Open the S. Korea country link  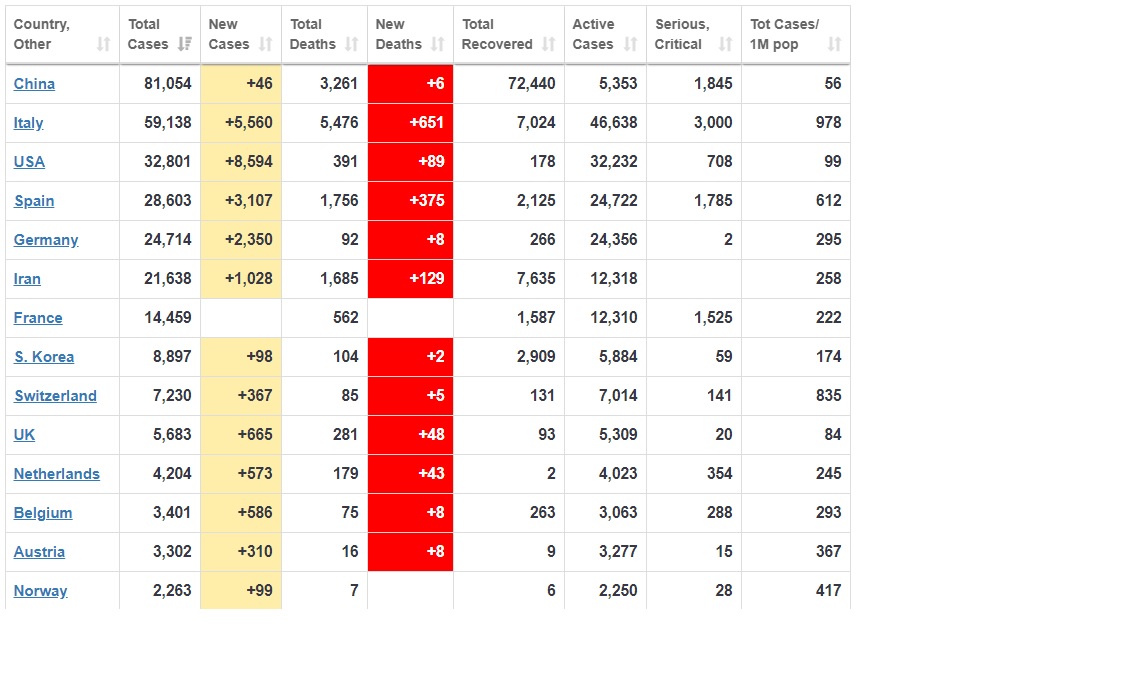44,357
